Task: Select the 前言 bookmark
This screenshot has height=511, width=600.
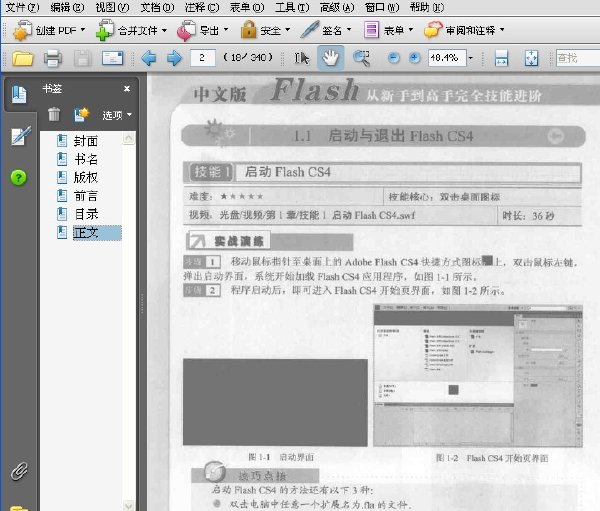Action: pyautogui.click(x=86, y=196)
